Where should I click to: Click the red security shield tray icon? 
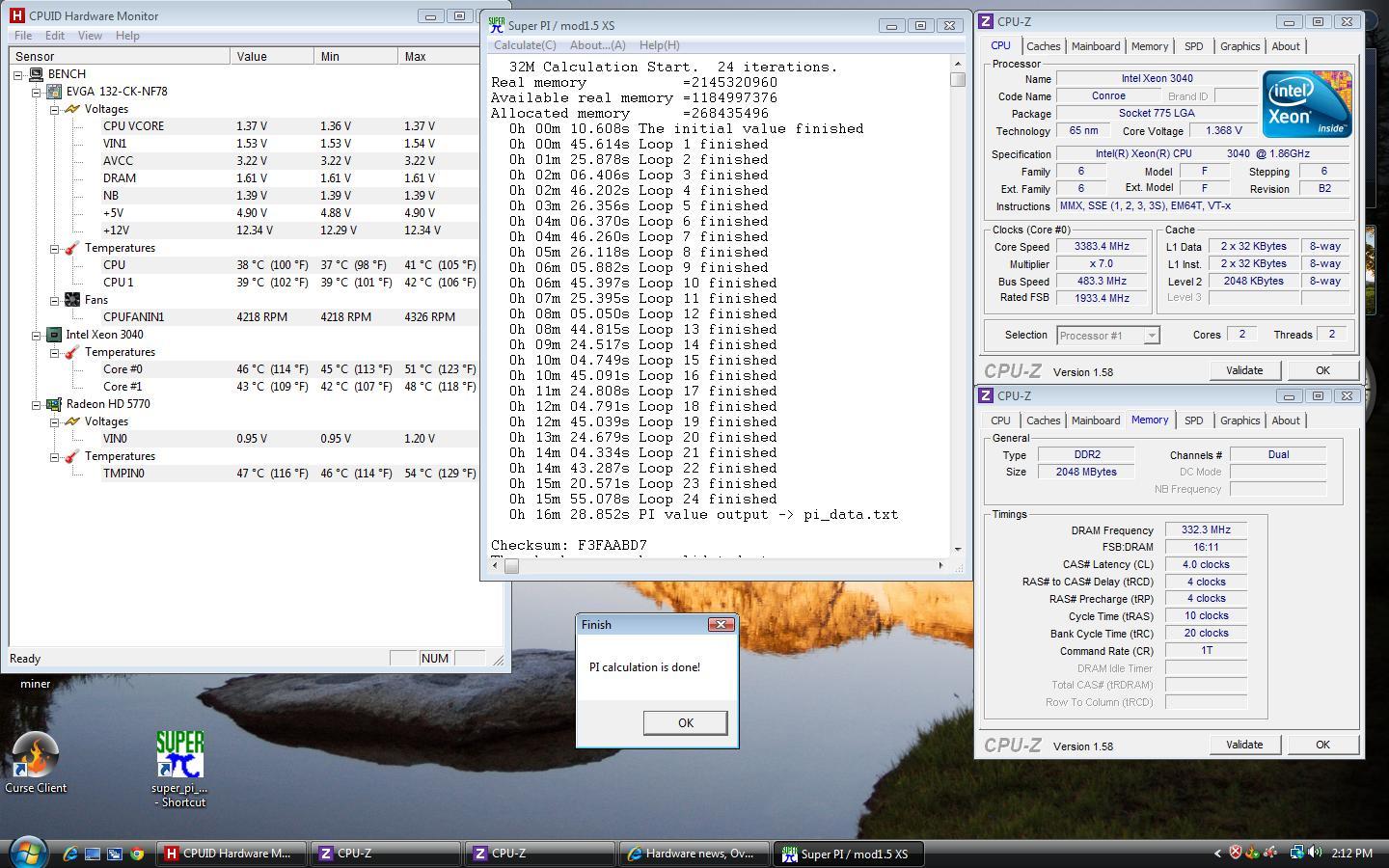pyautogui.click(x=1235, y=853)
